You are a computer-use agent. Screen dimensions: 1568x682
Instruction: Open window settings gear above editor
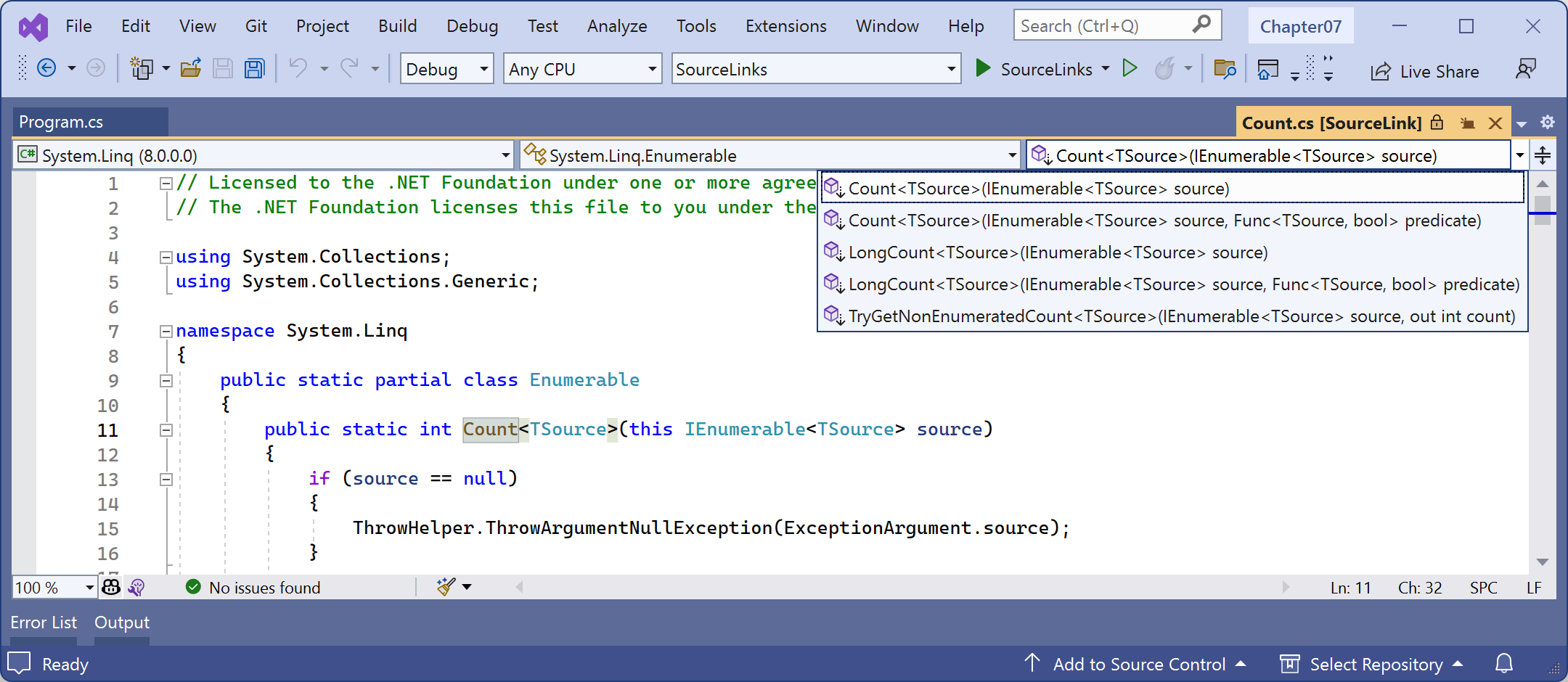(1548, 122)
